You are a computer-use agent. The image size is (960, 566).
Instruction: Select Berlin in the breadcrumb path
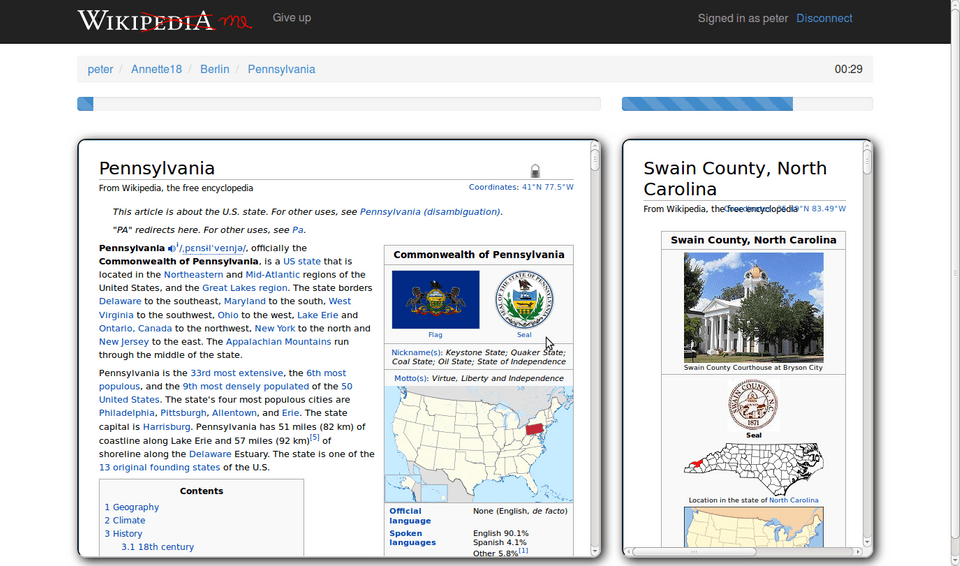click(x=215, y=69)
